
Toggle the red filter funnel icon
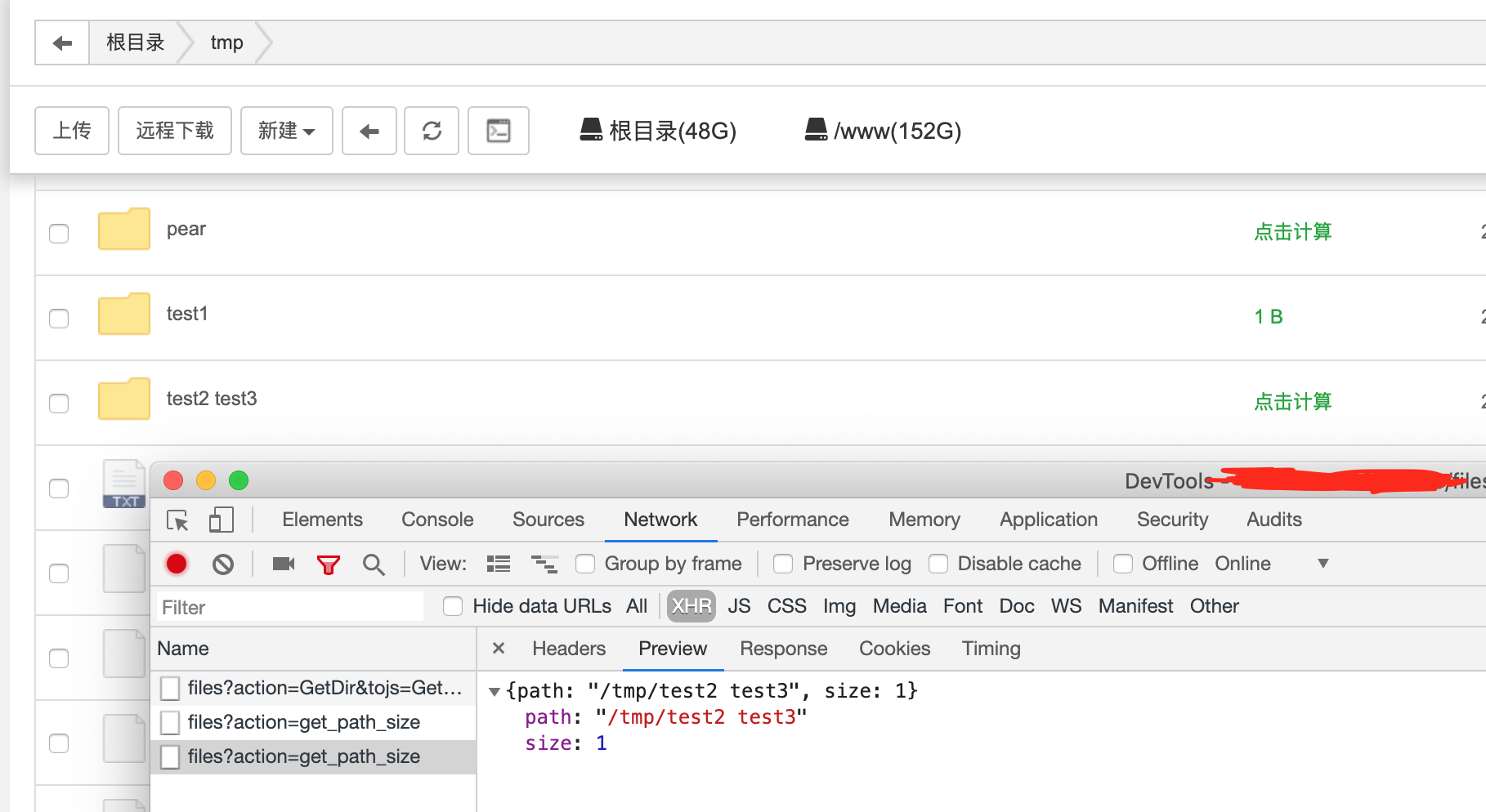[x=329, y=564]
